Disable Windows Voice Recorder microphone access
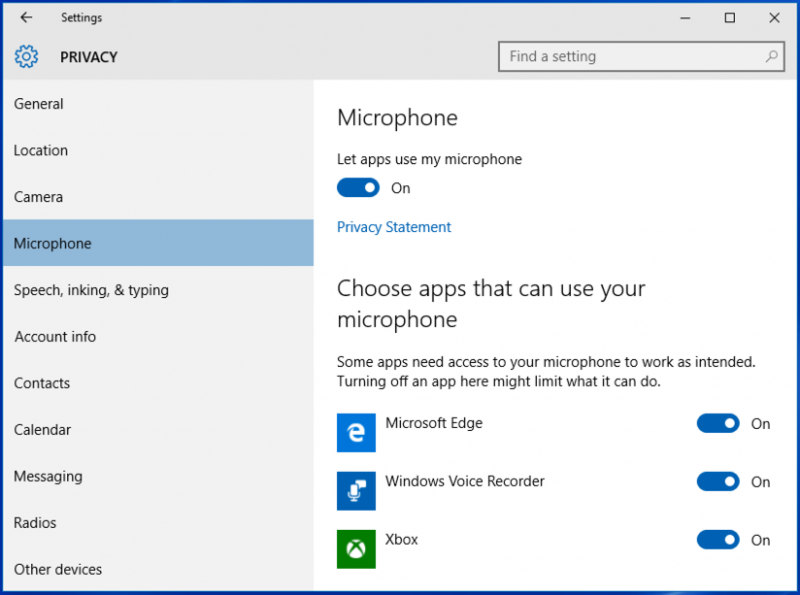Screen dimensions: 800x595 coord(718,481)
